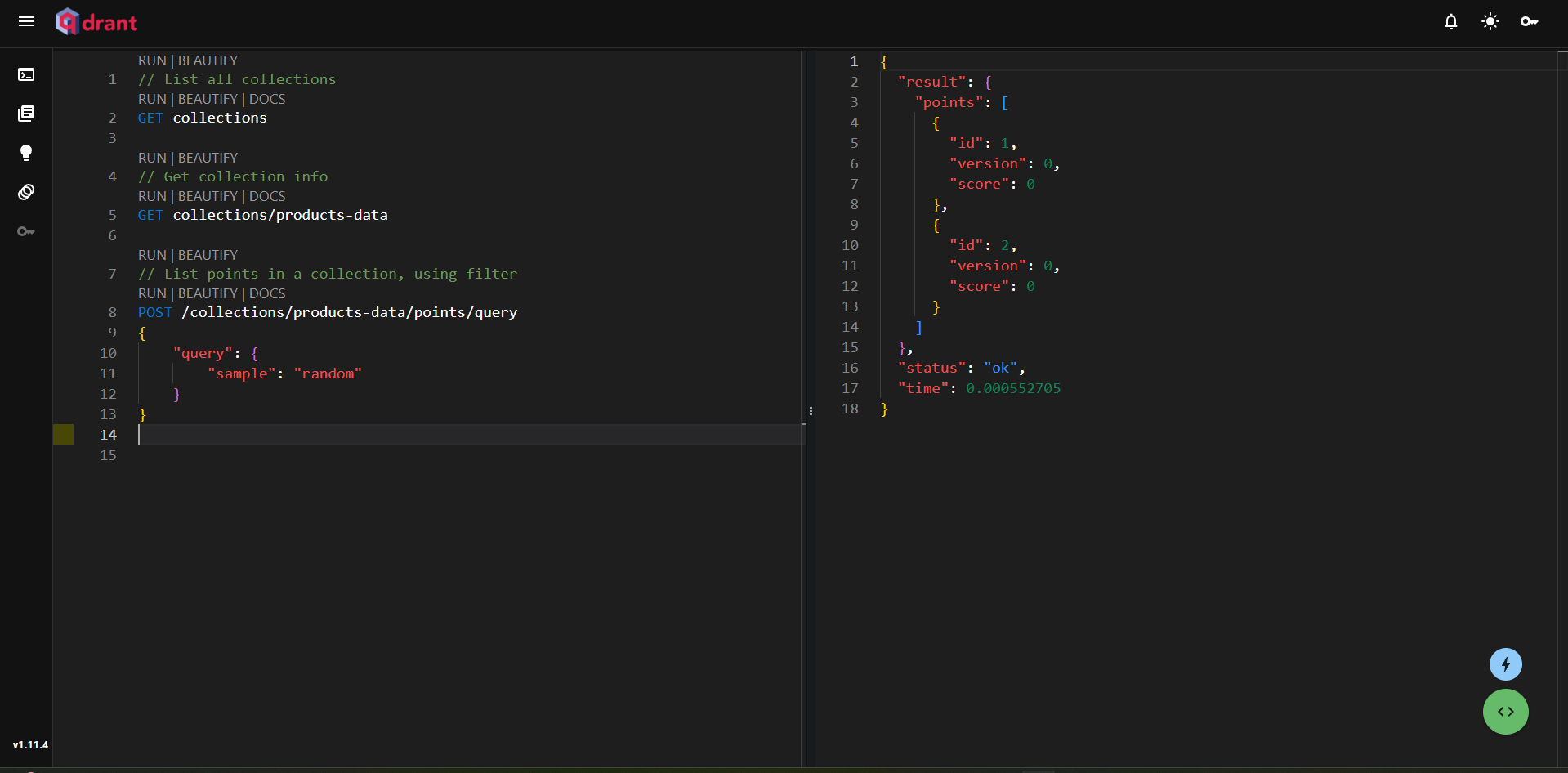Open the Console panel from the sidebar
This screenshot has width=1568, height=773.
click(x=26, y=74)
